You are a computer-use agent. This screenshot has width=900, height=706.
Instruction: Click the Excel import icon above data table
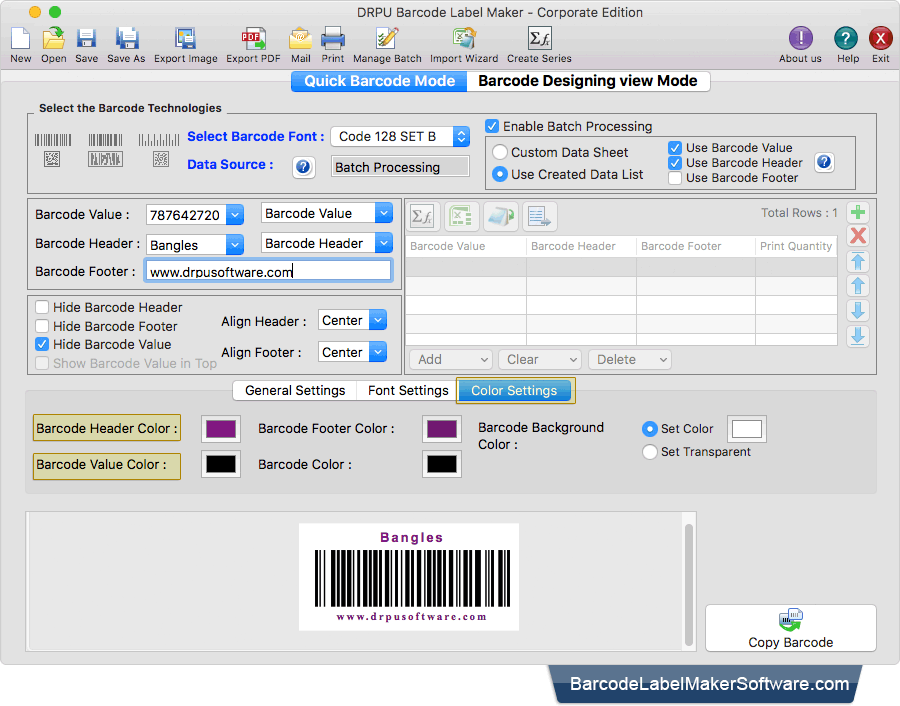pos(461,217)
